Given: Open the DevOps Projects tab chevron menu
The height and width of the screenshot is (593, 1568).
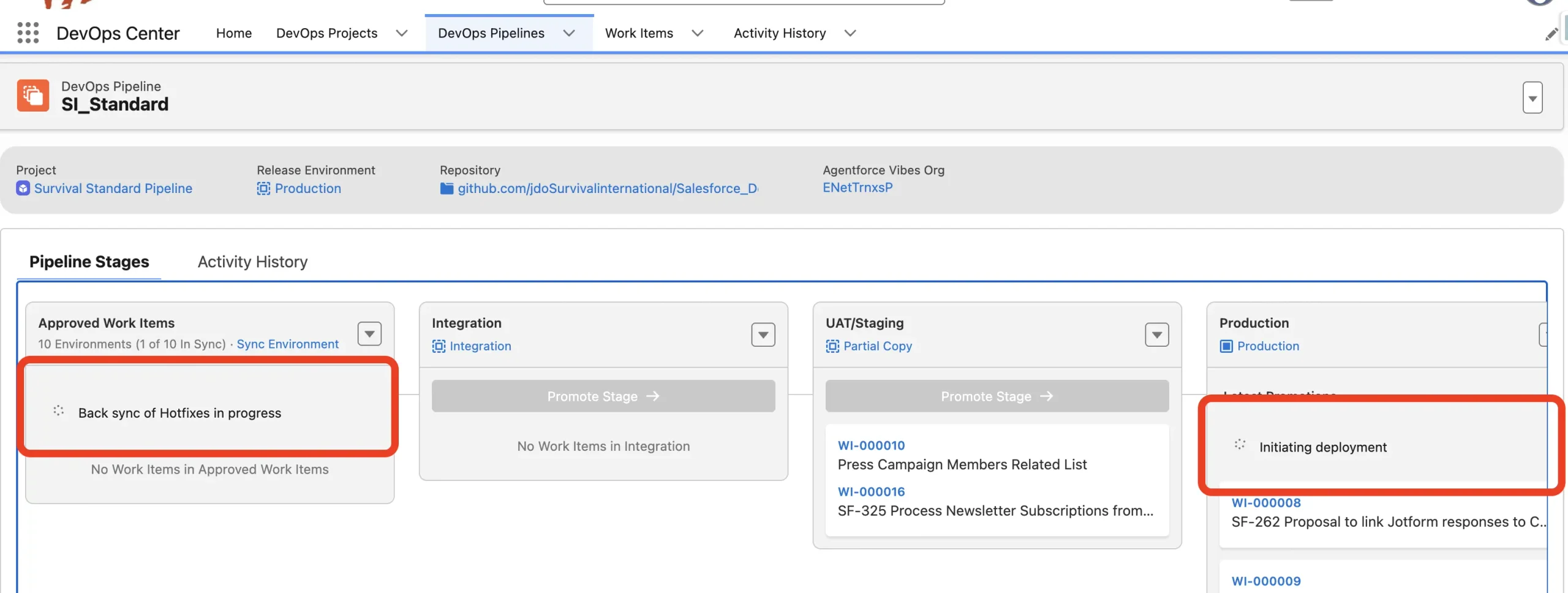Looking at the screenshot, I should [402, 33].
